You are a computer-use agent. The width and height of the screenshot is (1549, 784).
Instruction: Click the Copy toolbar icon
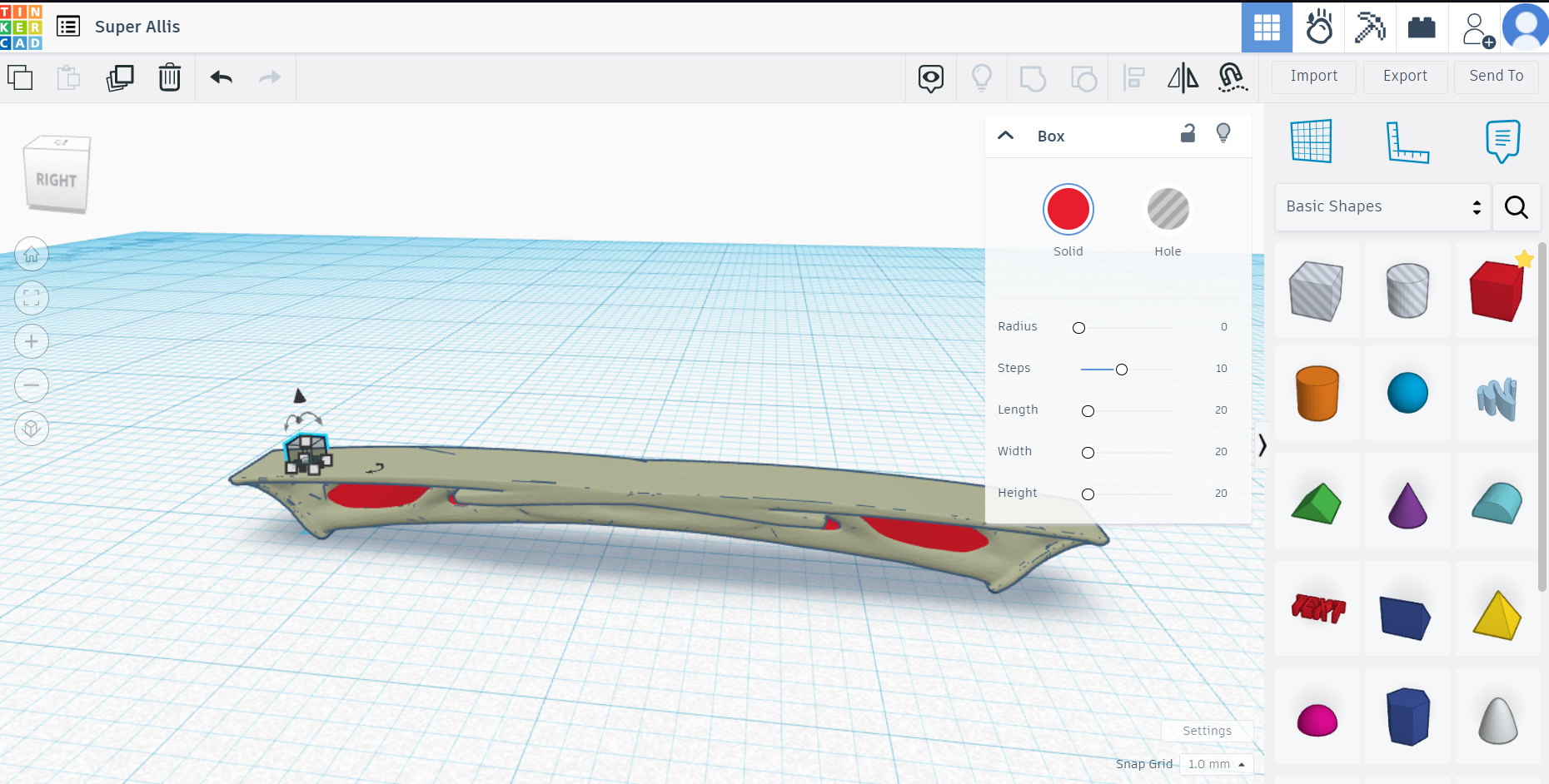(x=20, y=77)
